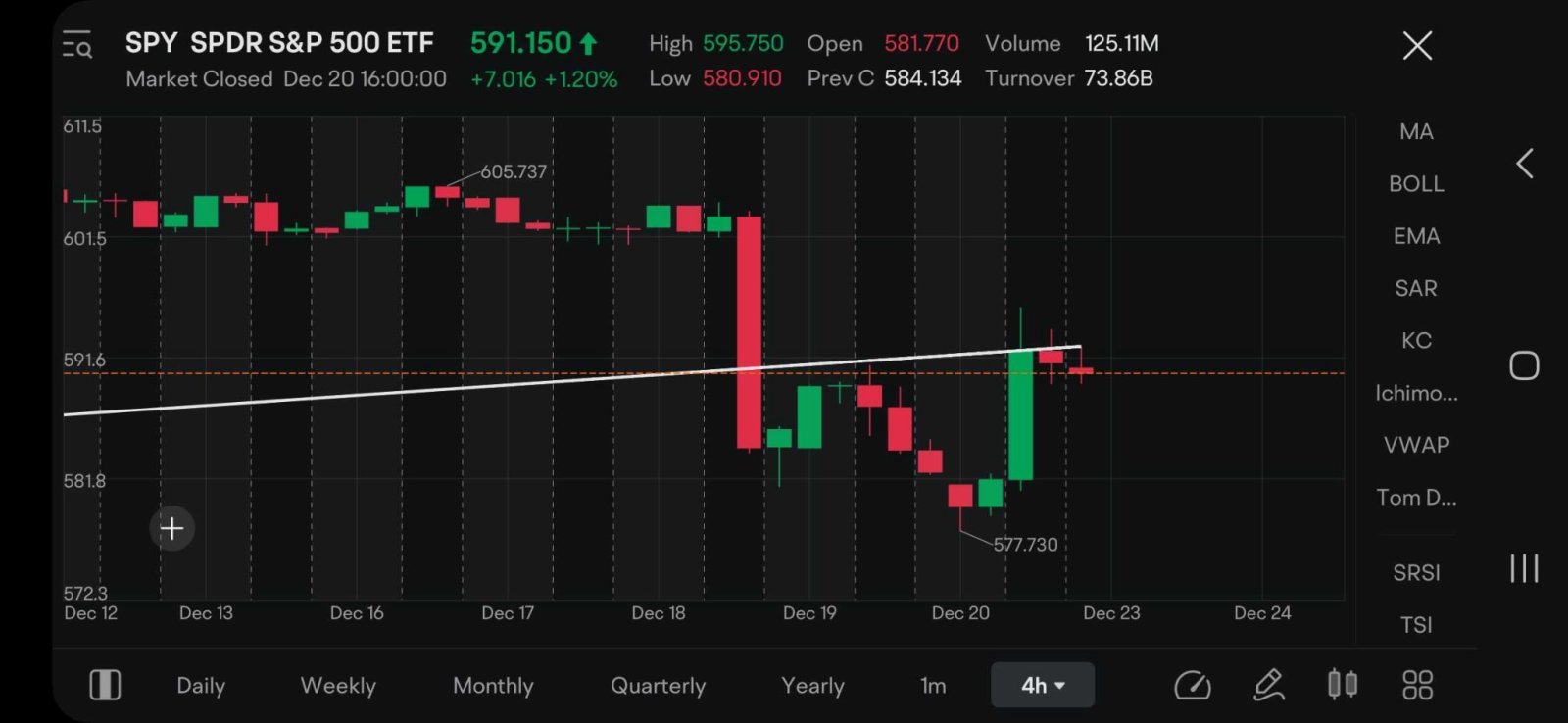The width and height of the screenshot is (1568, 723).
Task: Switch to the 1m timeframe
Action: [x=933, y=686]
